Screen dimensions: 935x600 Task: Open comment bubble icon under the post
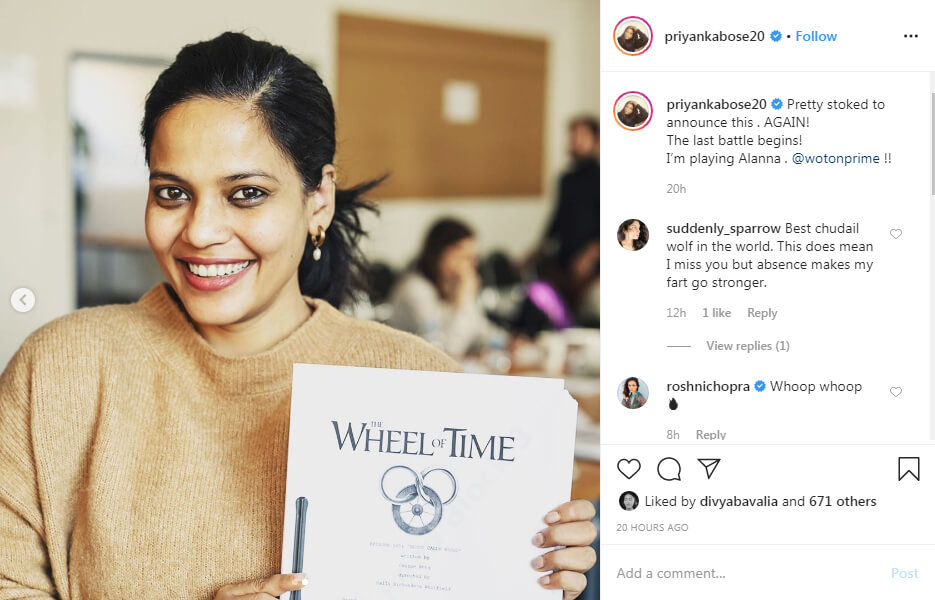point(669,469)
